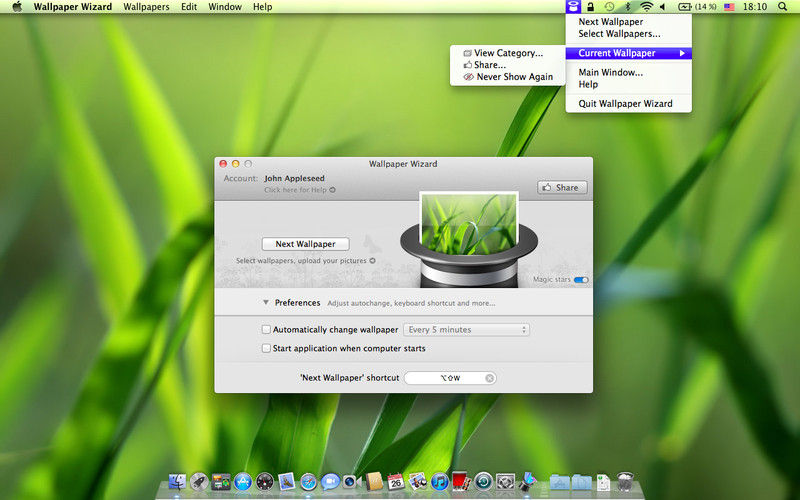This screenshot has height=500, width=800.
Task: Open System Preferences gear in the Dock
Action: tap(505, 481)
